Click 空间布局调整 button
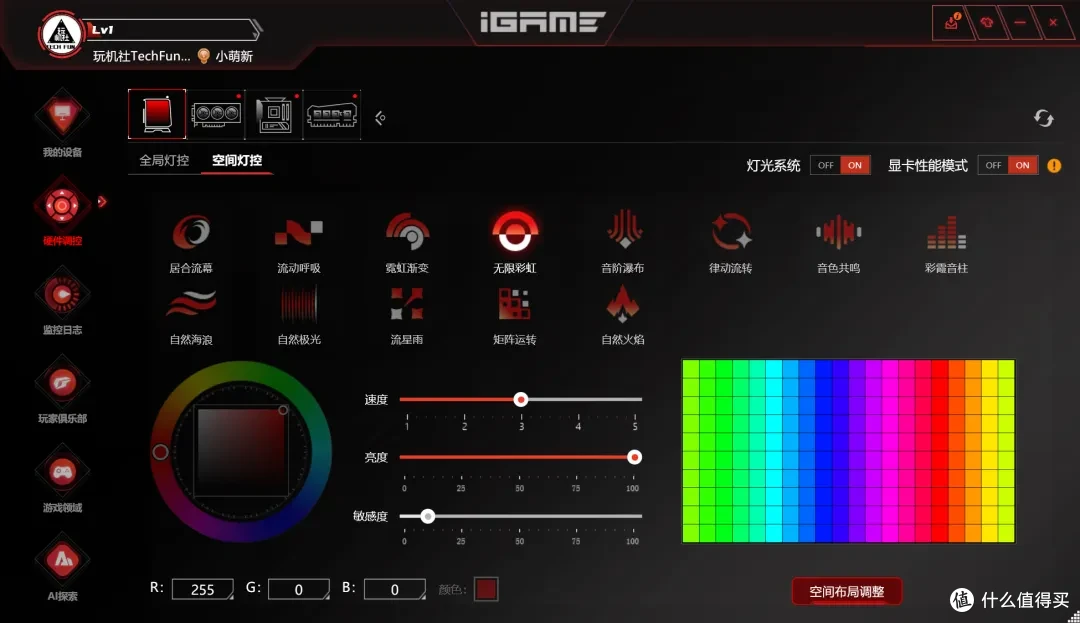This screenshot has width=1080, height=623. 847,591
